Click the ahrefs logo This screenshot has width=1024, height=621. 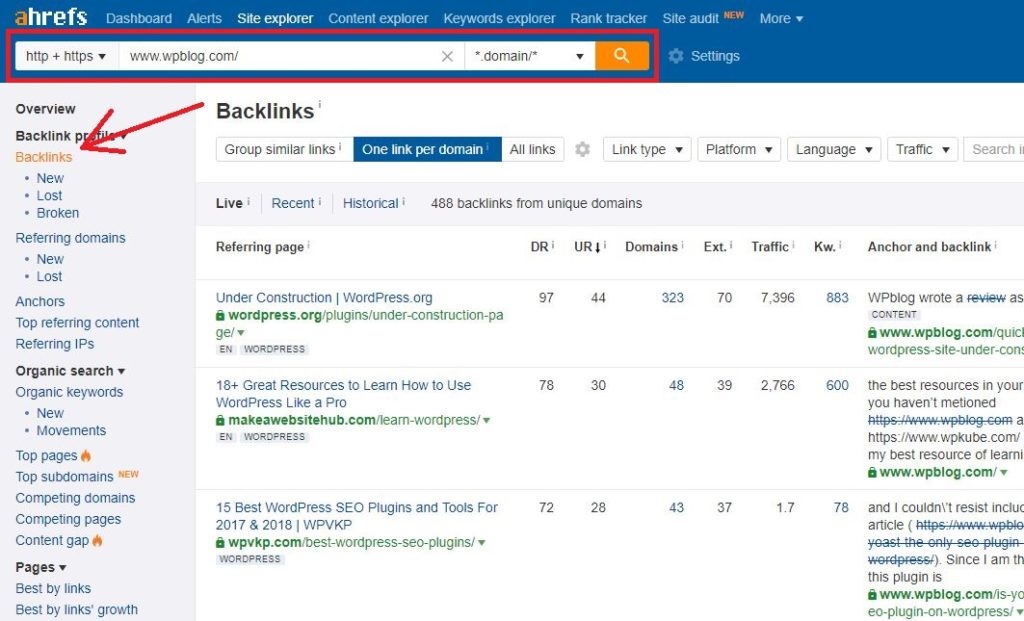point(51,17)
